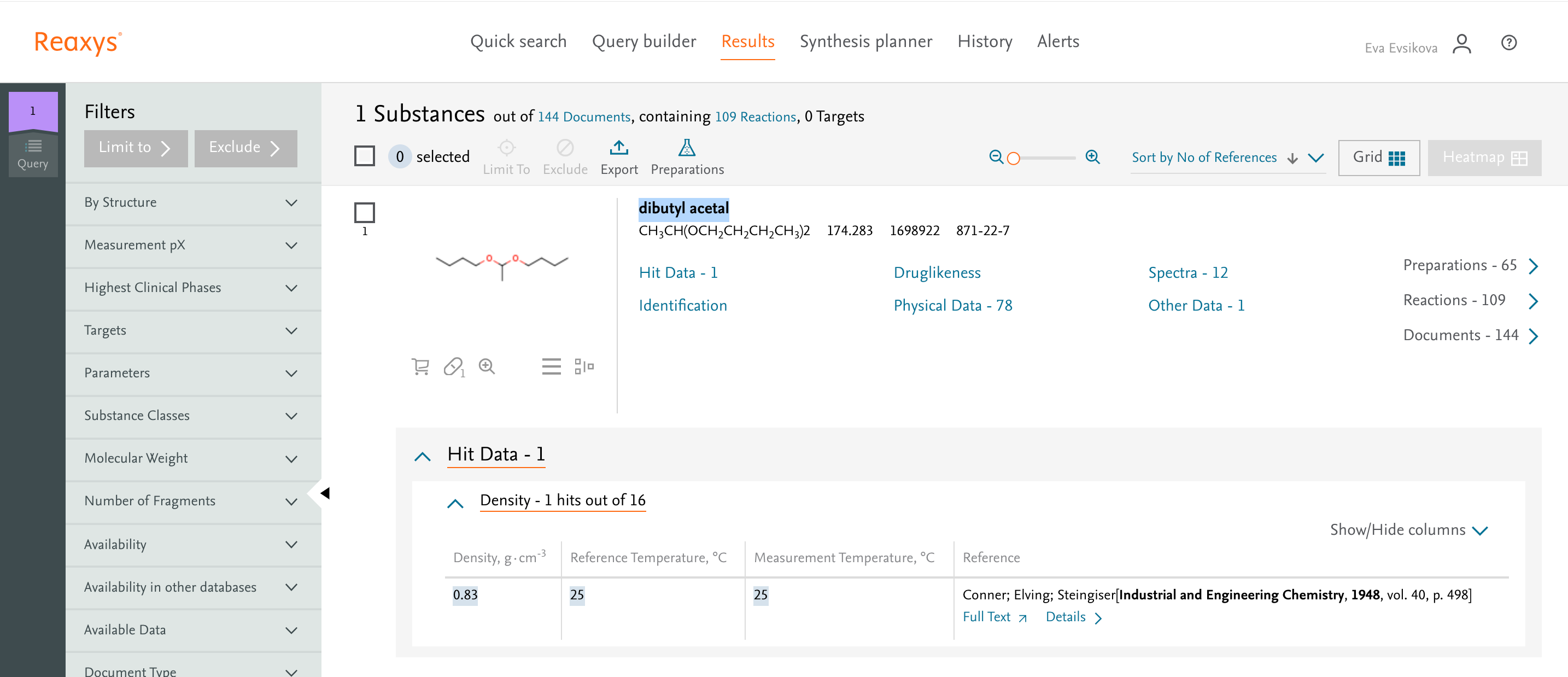Go to Quick search tab
The image size is (1568, 677).
point(518,42)
